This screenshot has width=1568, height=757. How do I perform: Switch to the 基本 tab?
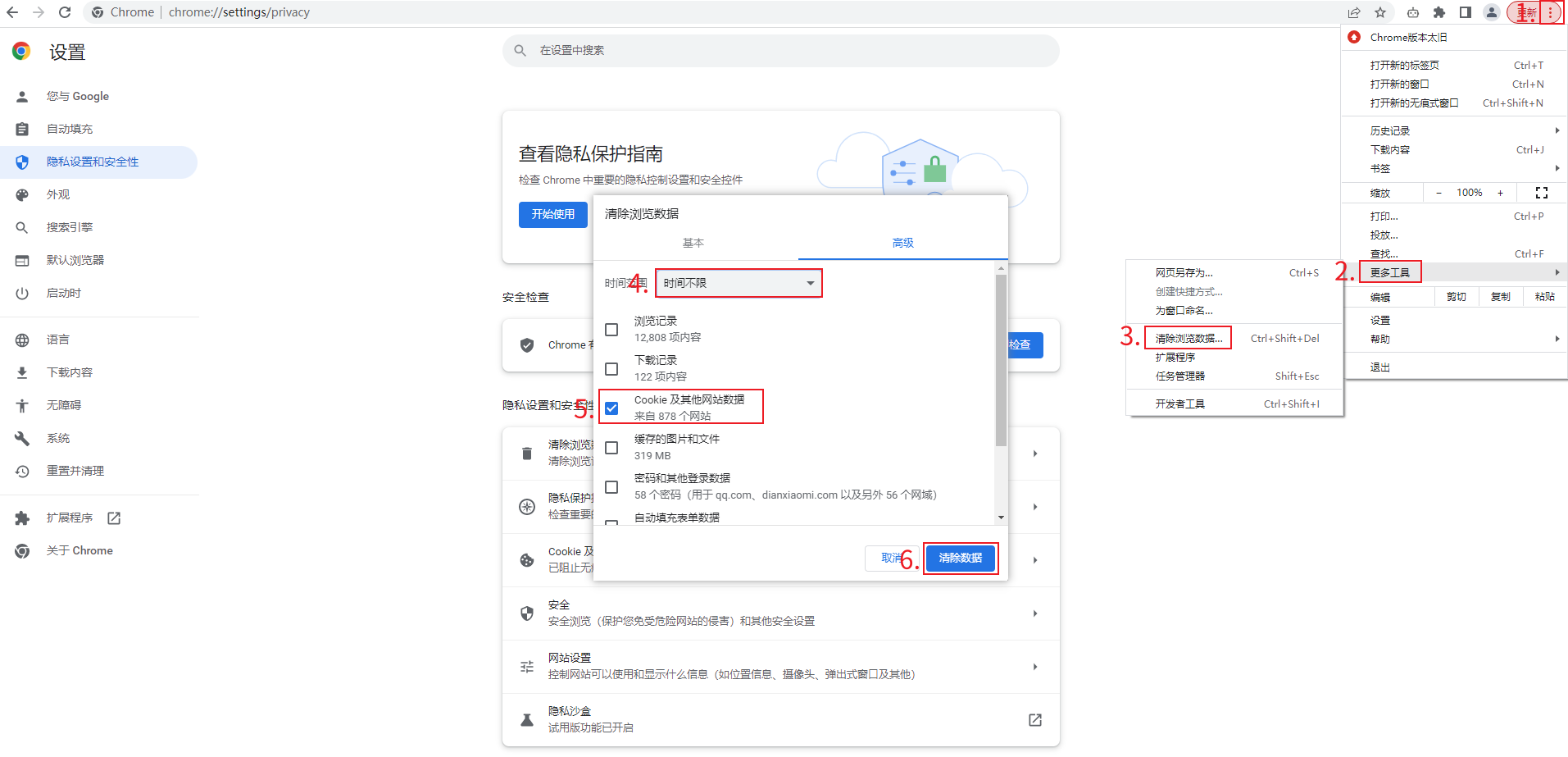pyautogui.click(x=693, y=243)
